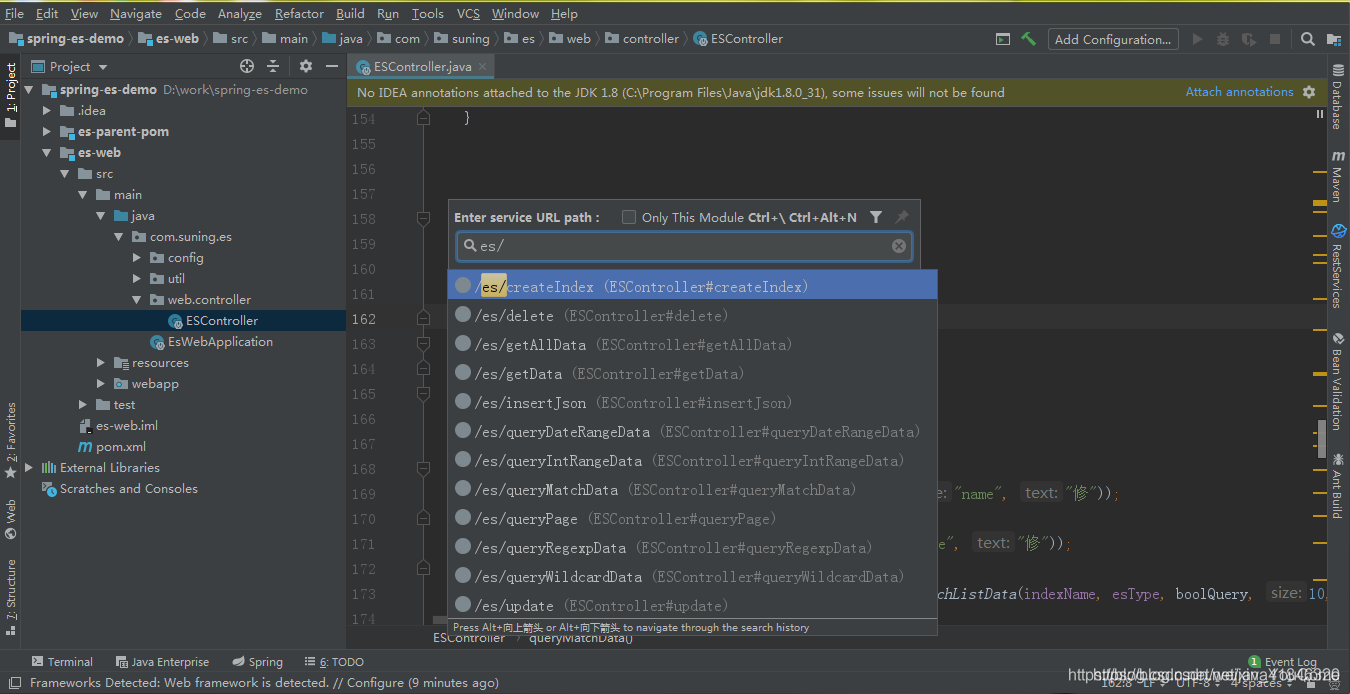1350x694 pixels.
Task: Click the Collapse All icon in Project panel
Action: point(273,66)
